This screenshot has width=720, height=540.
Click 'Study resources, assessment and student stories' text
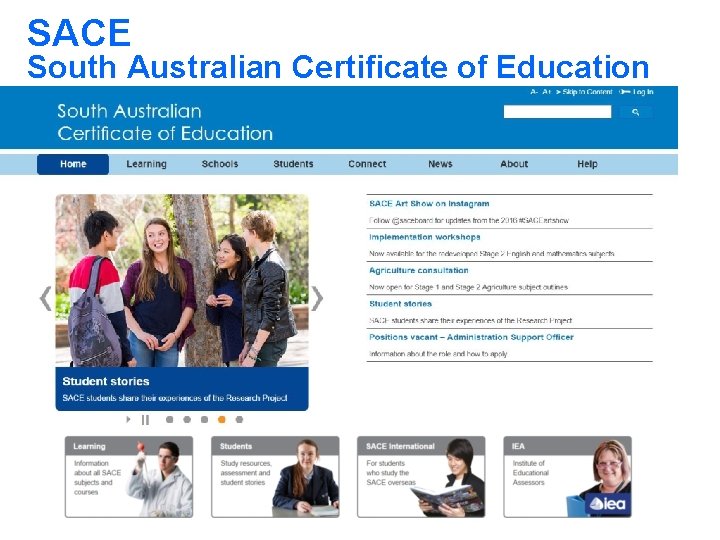pos(246,473)
